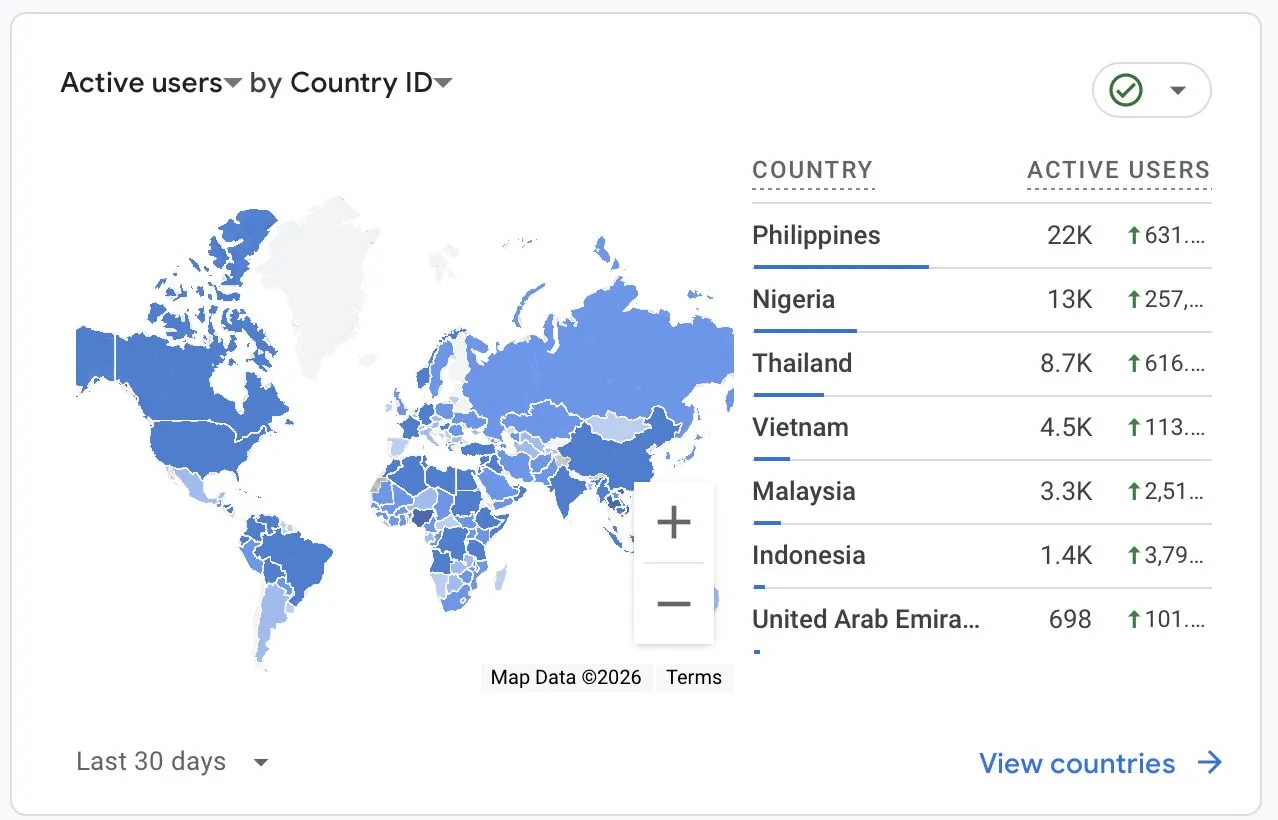Select Thailand in the country list
Screen dimensions: 1278x820
point(802,363)
